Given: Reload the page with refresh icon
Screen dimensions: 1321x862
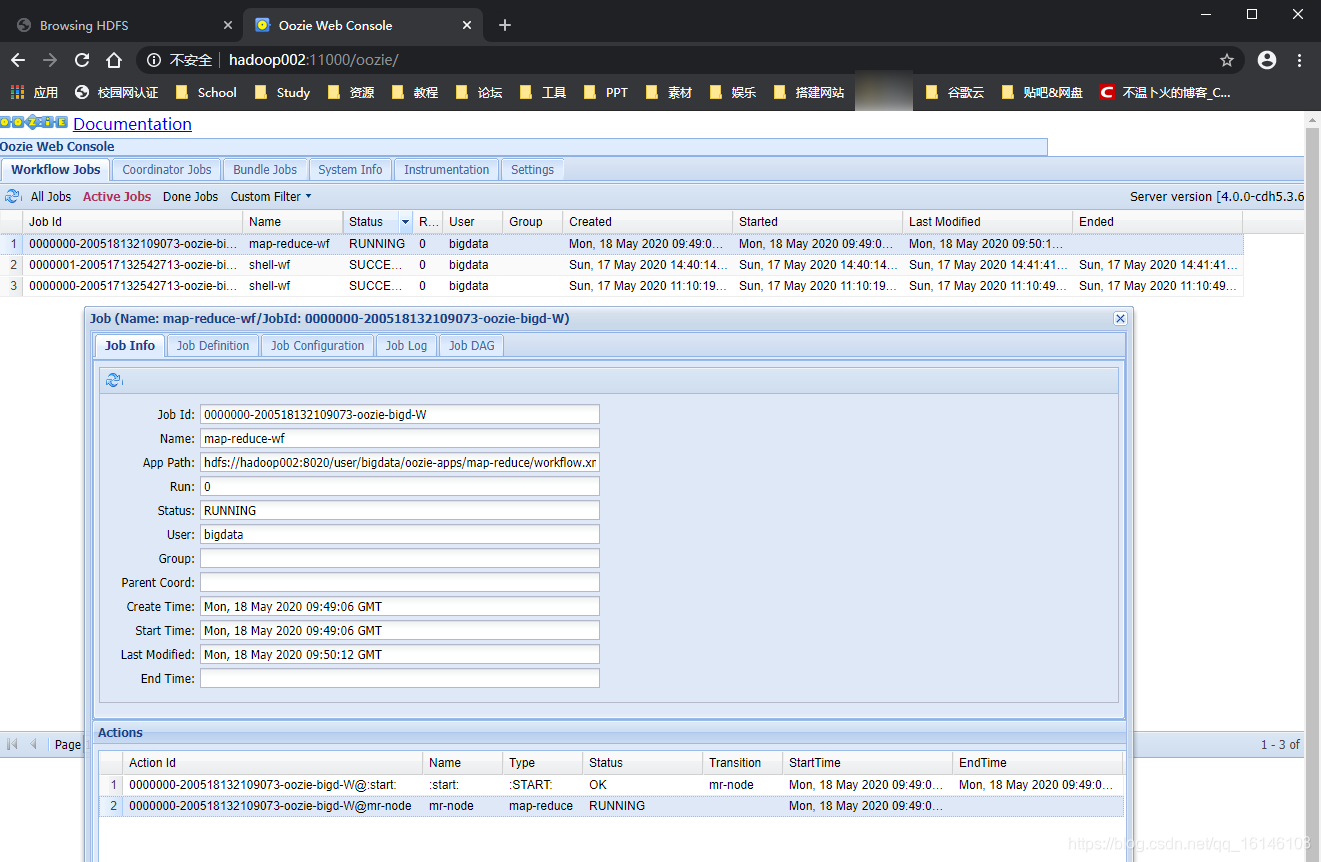Looking at the screenshot, I should pyautogui.click(x=82, y=60).
